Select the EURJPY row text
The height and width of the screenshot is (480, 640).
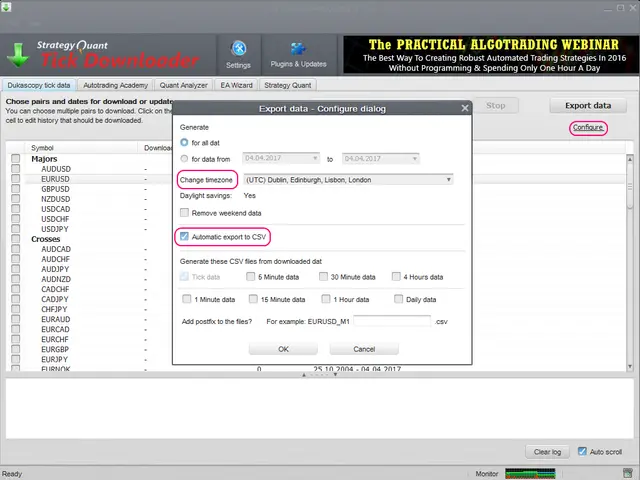(54, 359)
